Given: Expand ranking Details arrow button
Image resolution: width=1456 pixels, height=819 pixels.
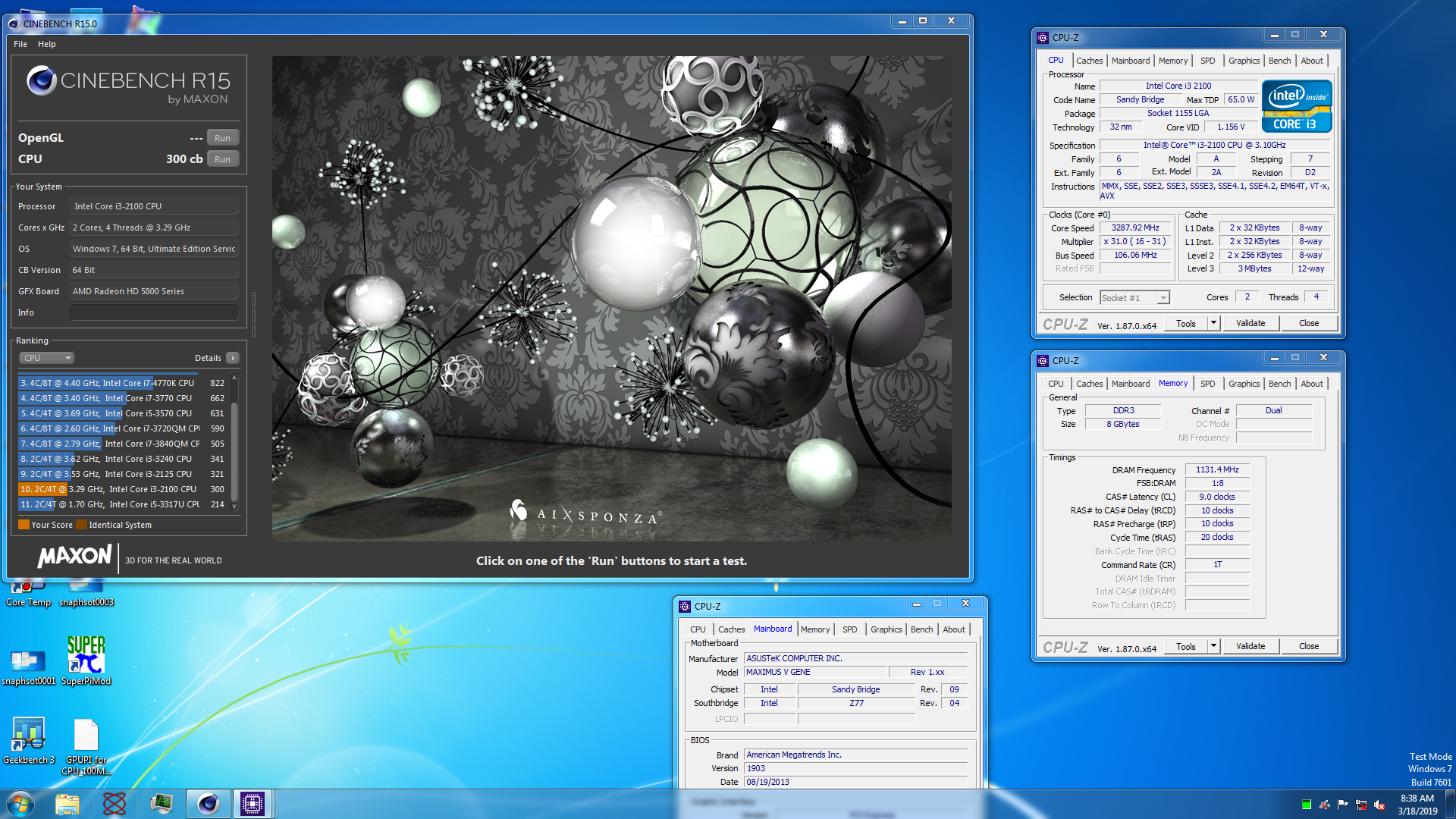Looking at the screenshot, I should point(233,358).
